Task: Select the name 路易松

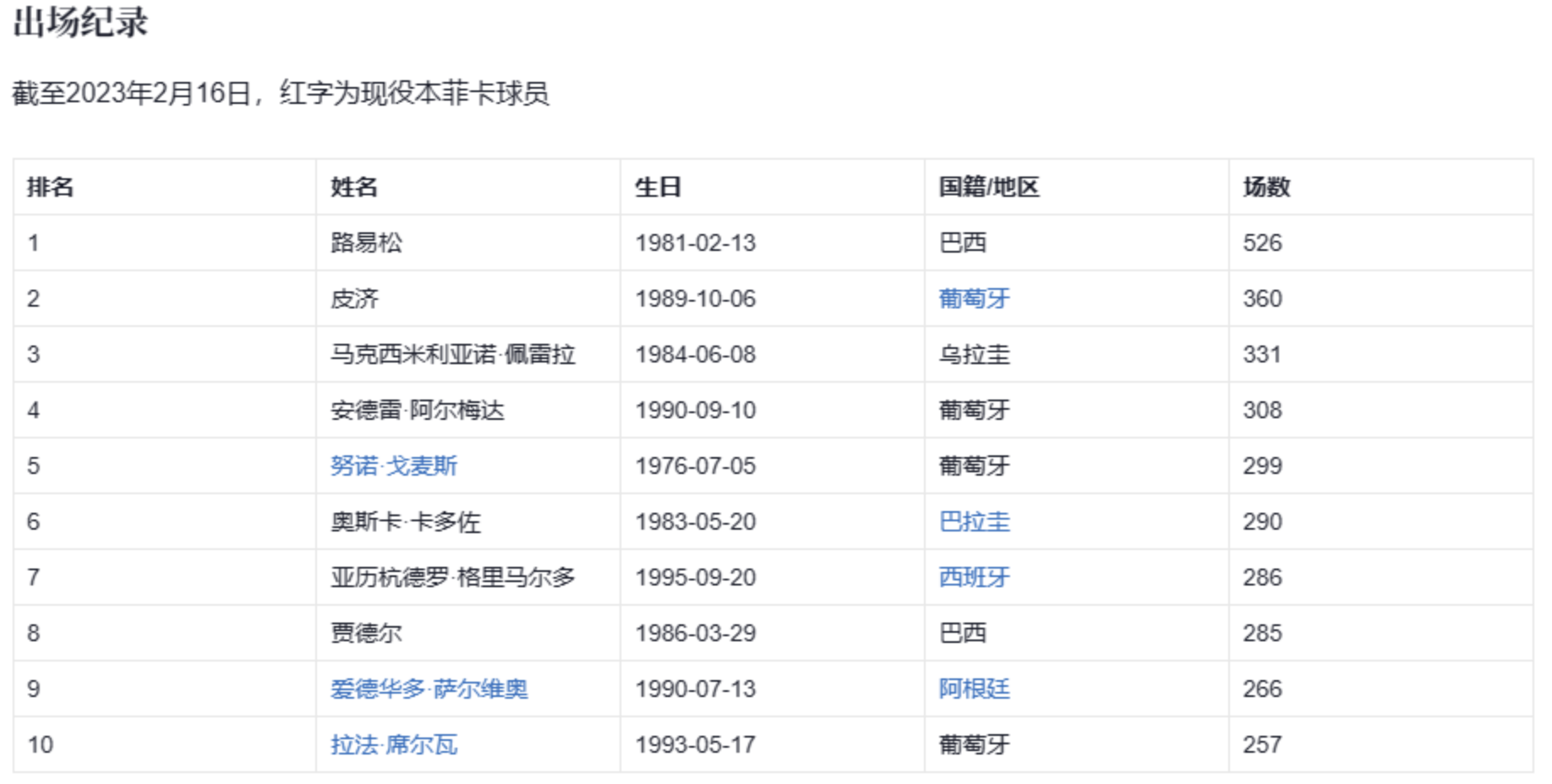Action: click(366, 242)
